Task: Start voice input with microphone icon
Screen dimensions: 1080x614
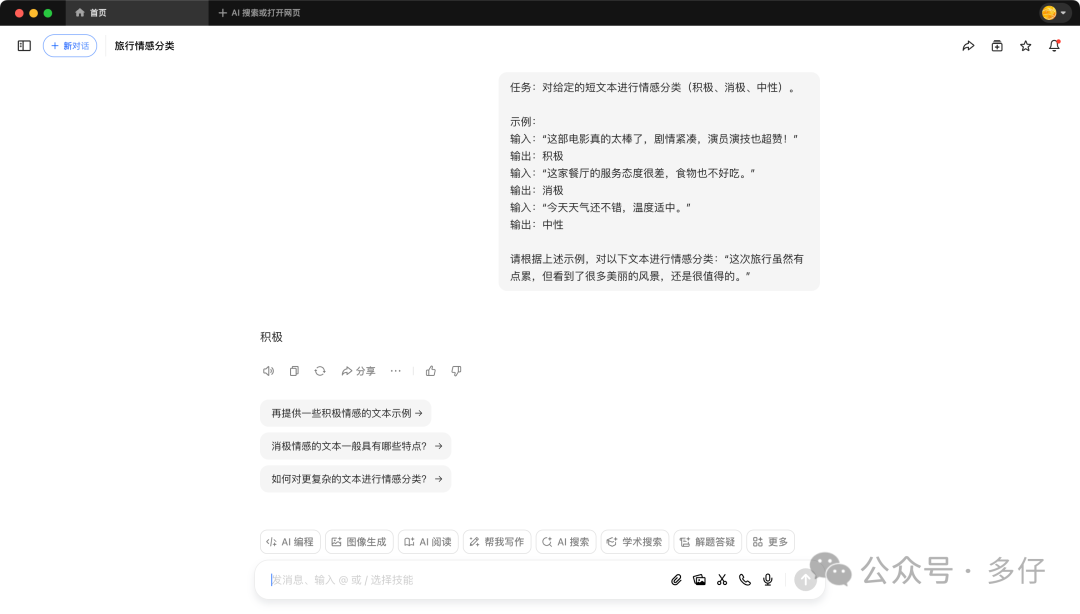Action: pos(768,580)
